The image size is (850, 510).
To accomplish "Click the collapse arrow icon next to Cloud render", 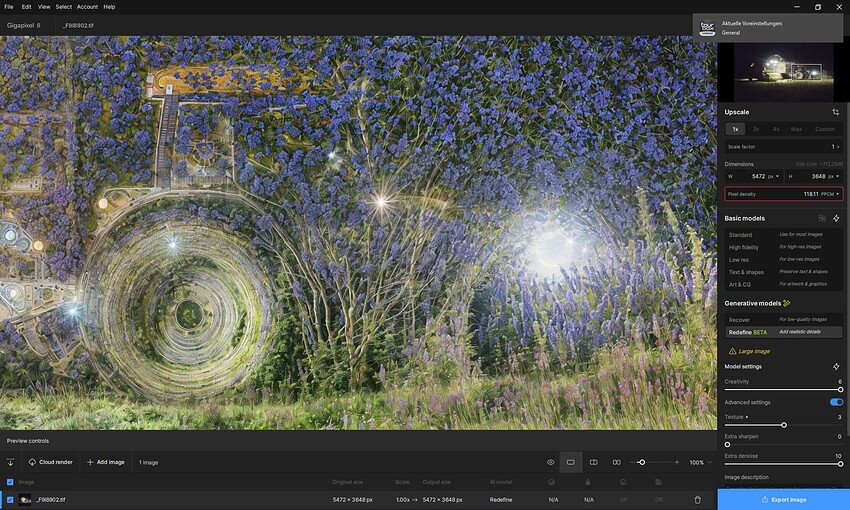I will 10,462.
